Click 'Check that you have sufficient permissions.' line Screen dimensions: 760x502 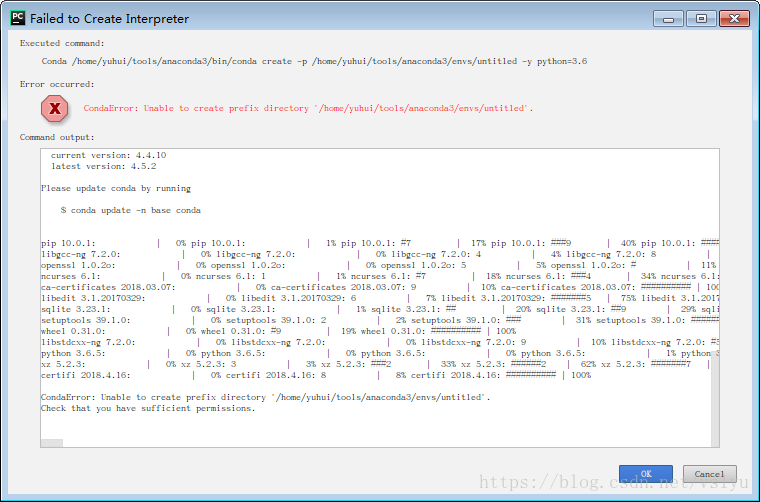point(148,408)
